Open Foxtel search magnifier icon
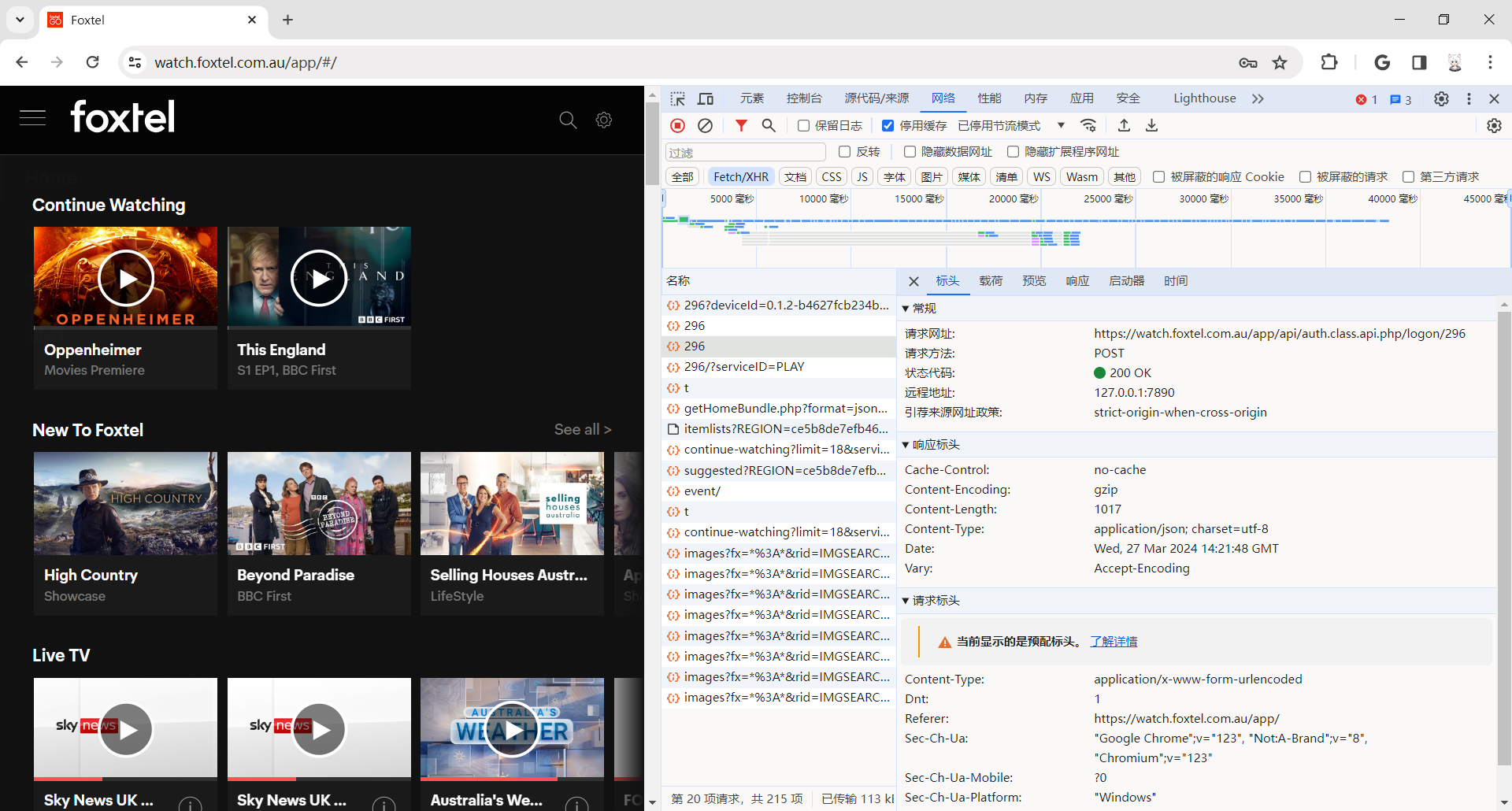Viewport: 1512px width, 811px height. (x=568, y=120)
